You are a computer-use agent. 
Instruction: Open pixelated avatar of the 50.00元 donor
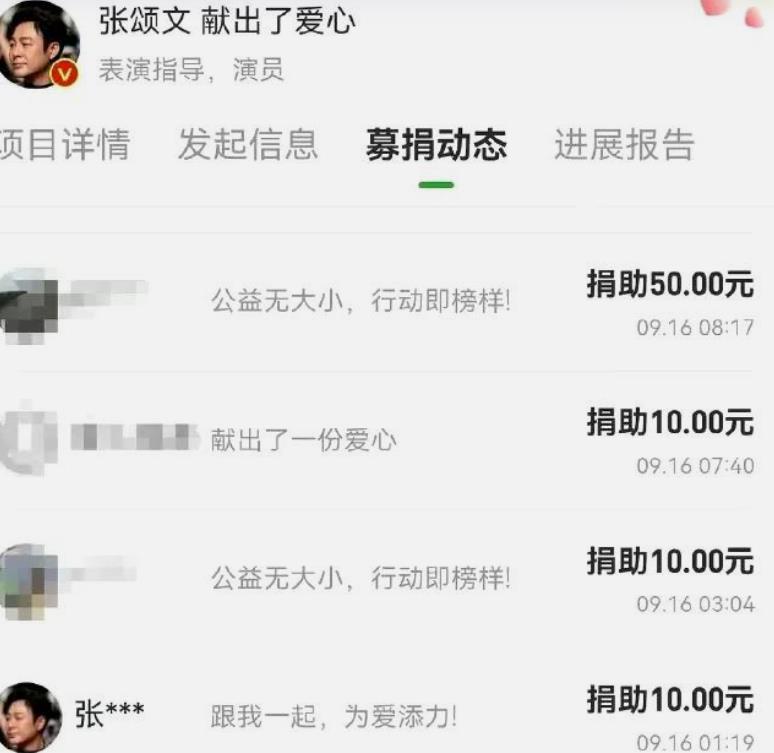pos(30,306)
